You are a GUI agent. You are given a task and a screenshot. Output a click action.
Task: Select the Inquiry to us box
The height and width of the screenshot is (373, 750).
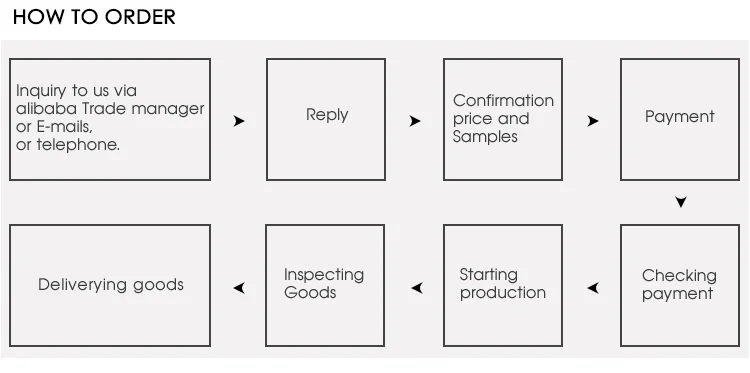(110, 120)
